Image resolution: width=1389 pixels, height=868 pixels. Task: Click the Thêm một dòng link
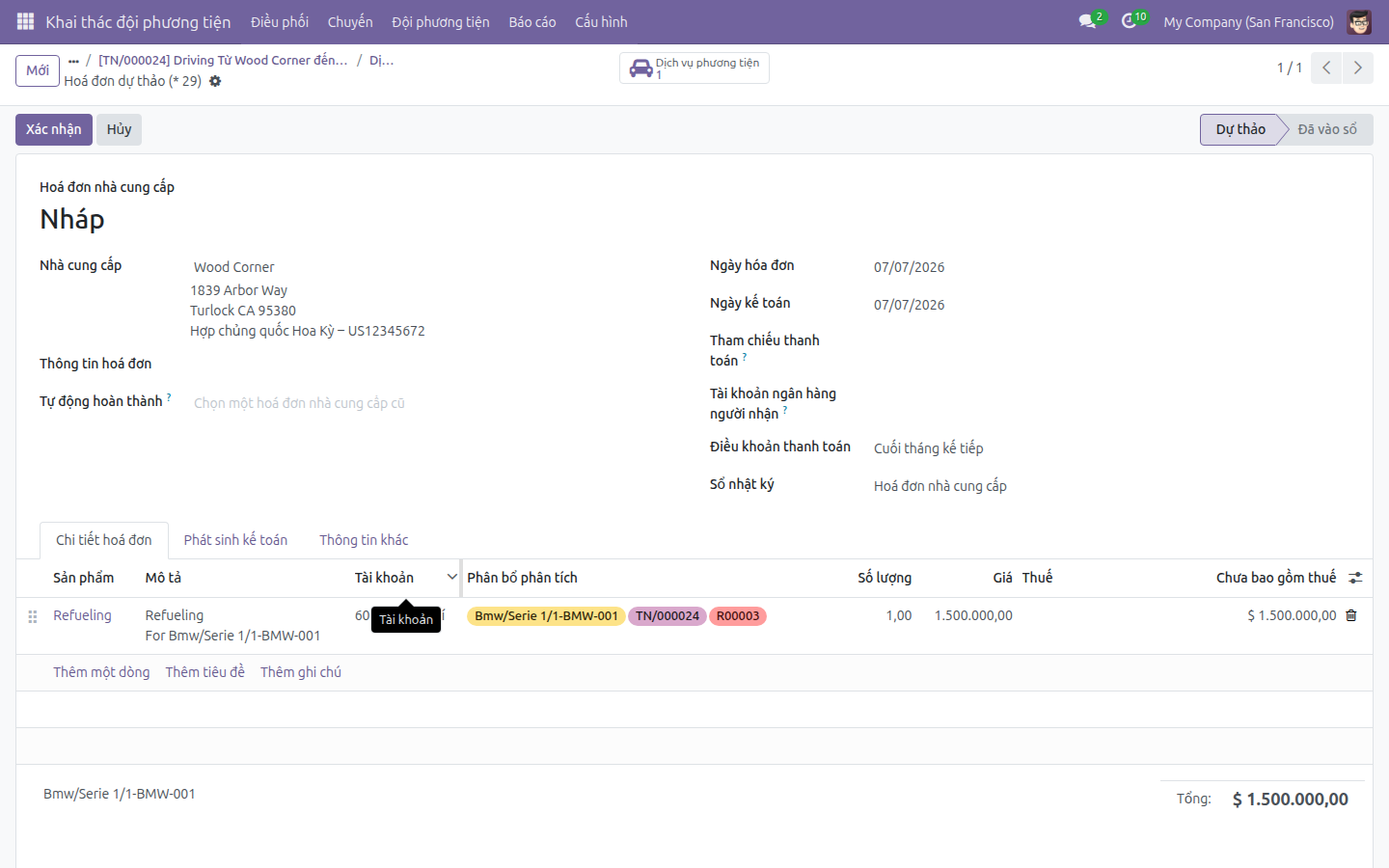[101, 672]
